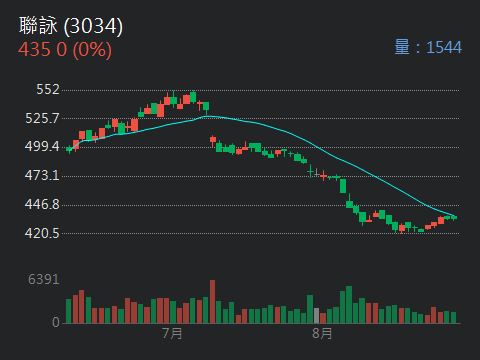This screenshot has width=480, height=360.
Task: Click the 525.7 price axis label
Action: point(42,118)
